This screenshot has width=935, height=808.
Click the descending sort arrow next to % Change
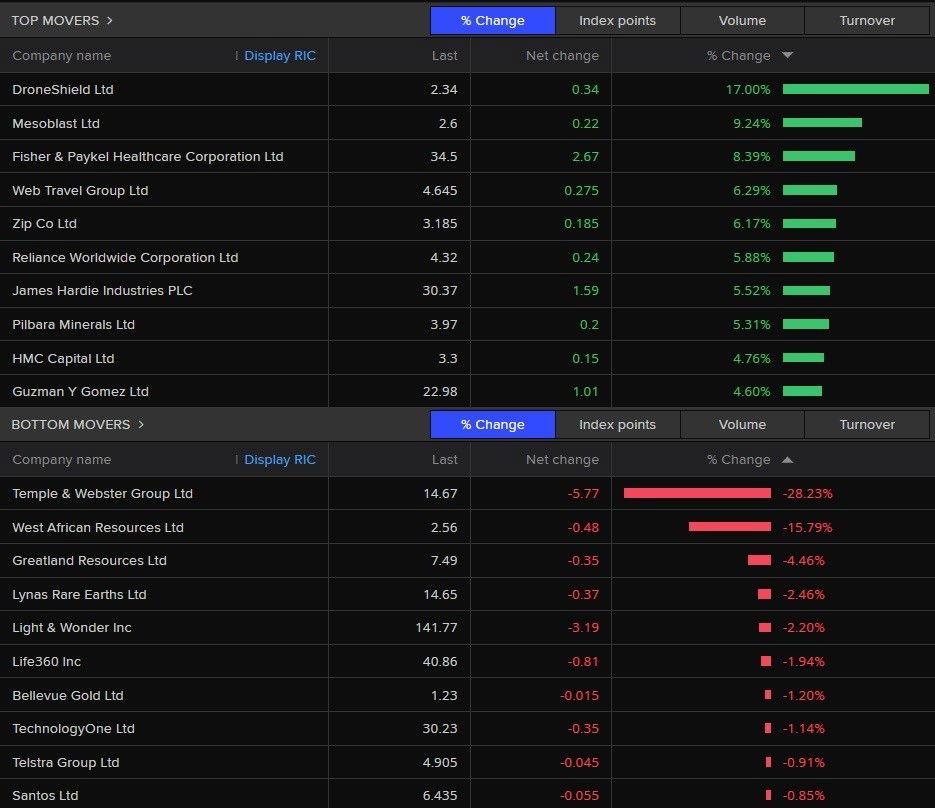787,56
